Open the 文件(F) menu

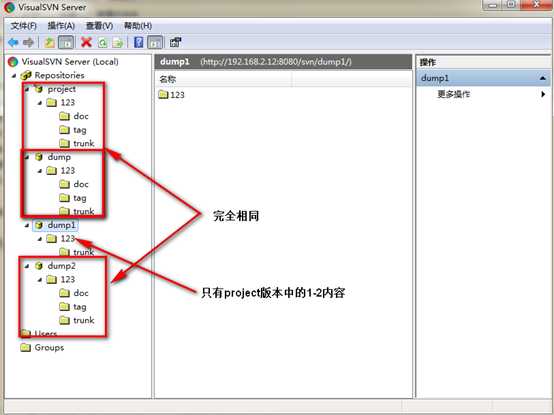[x=23, y=26]
